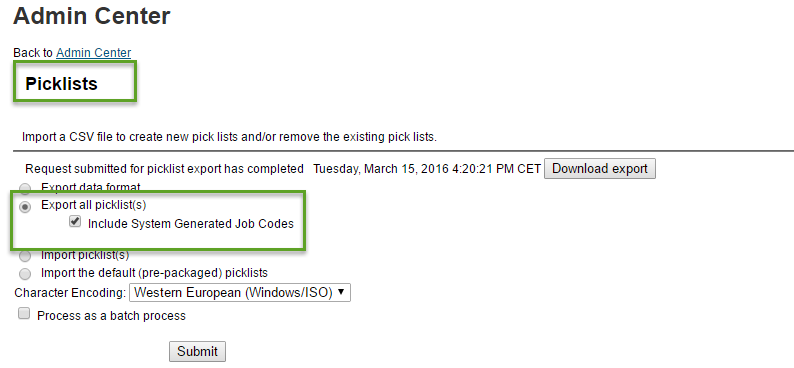Open the Character Encoding dropdown
The image size is (794, 368).
pyautogui.click(x=240, y=293)
